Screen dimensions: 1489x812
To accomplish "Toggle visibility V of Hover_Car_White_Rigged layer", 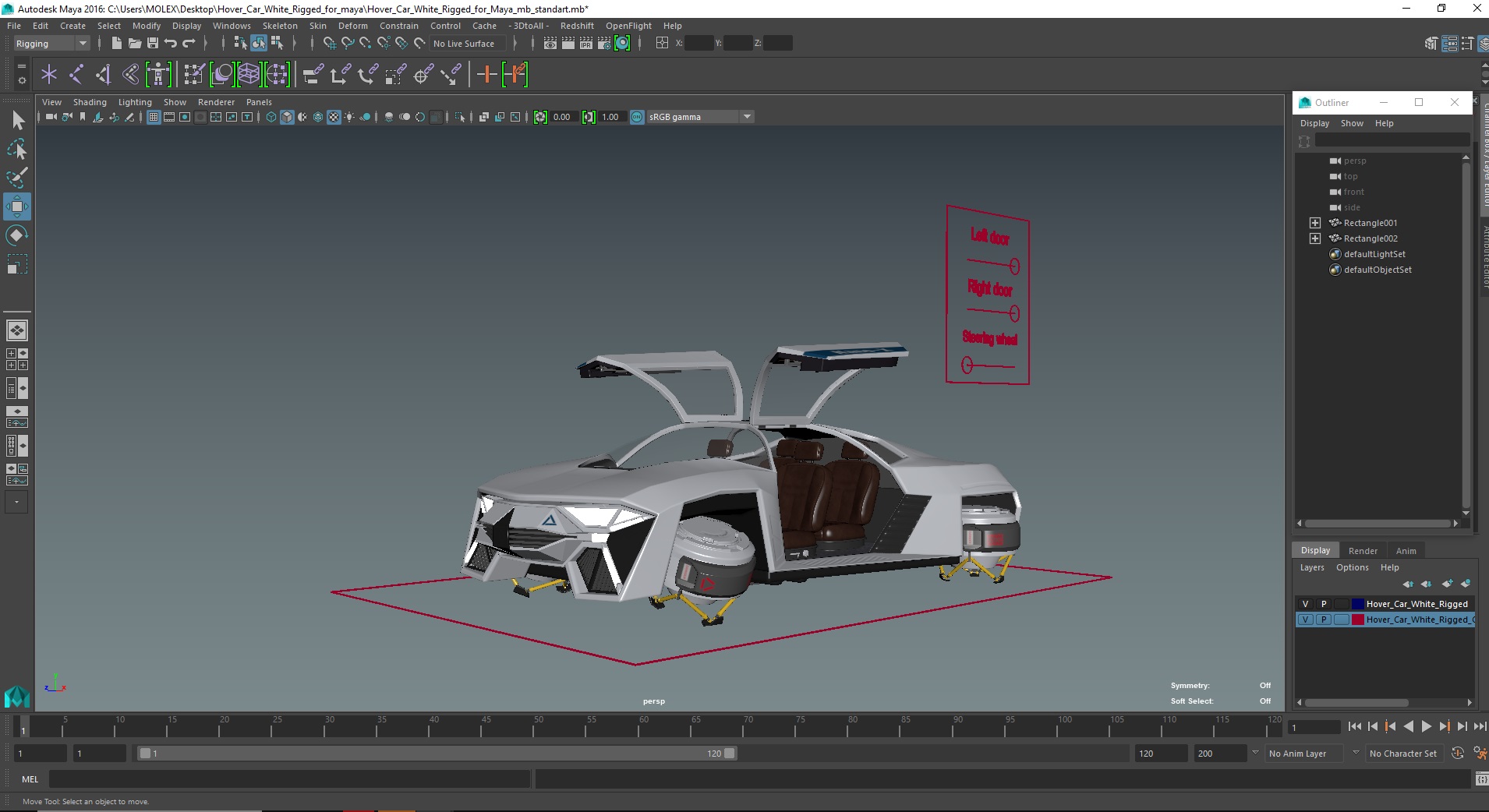I will pos(1305,604).
